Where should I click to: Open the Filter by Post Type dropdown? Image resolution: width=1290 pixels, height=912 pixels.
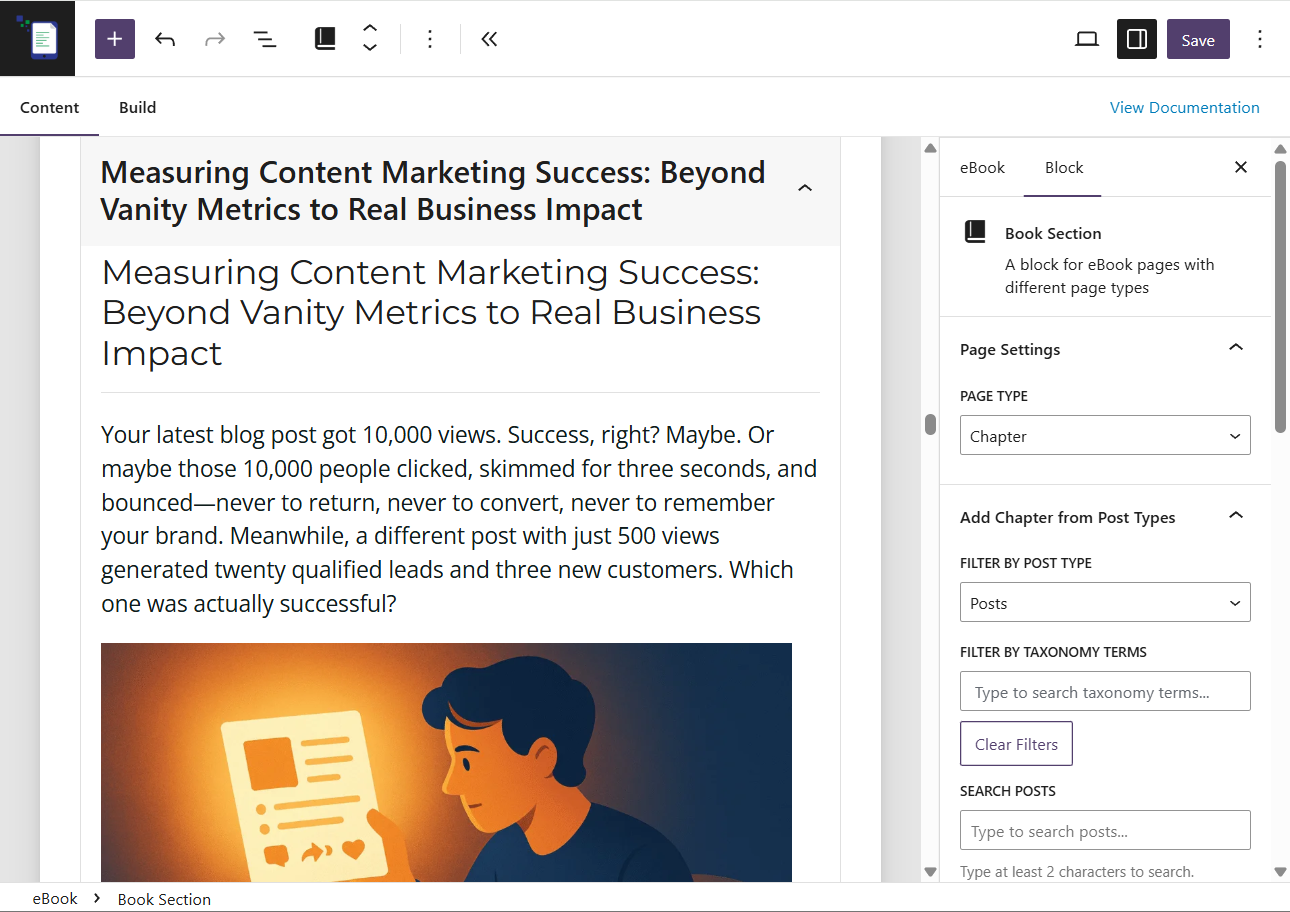(1104, 603)
